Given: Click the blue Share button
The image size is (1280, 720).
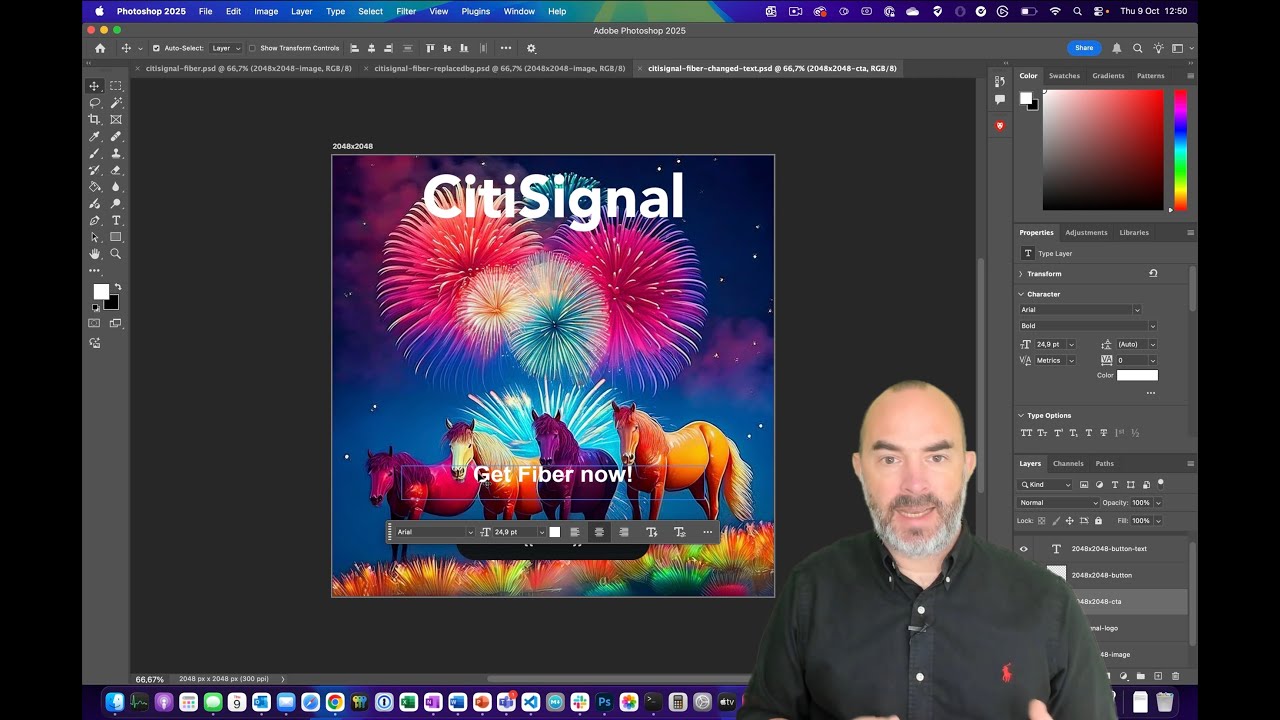Looking at the screenshot, I should click(x=1084, y=48).
